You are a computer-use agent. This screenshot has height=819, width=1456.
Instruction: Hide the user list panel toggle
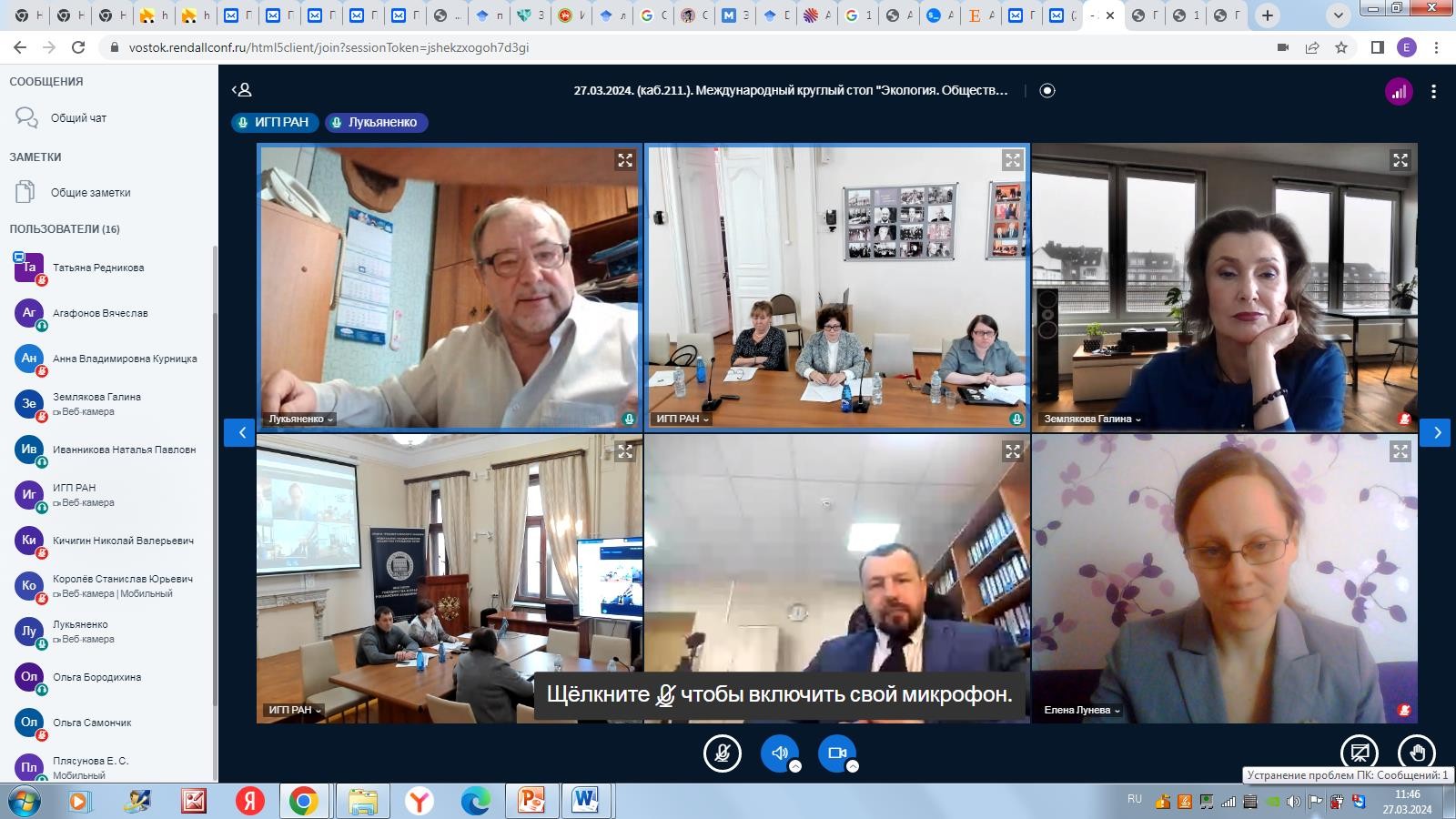click(241, 90)
